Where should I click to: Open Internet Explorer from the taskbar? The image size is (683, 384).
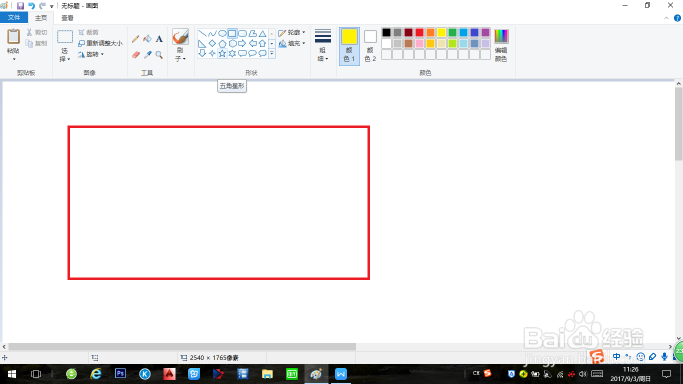click(x=96, y=374)
